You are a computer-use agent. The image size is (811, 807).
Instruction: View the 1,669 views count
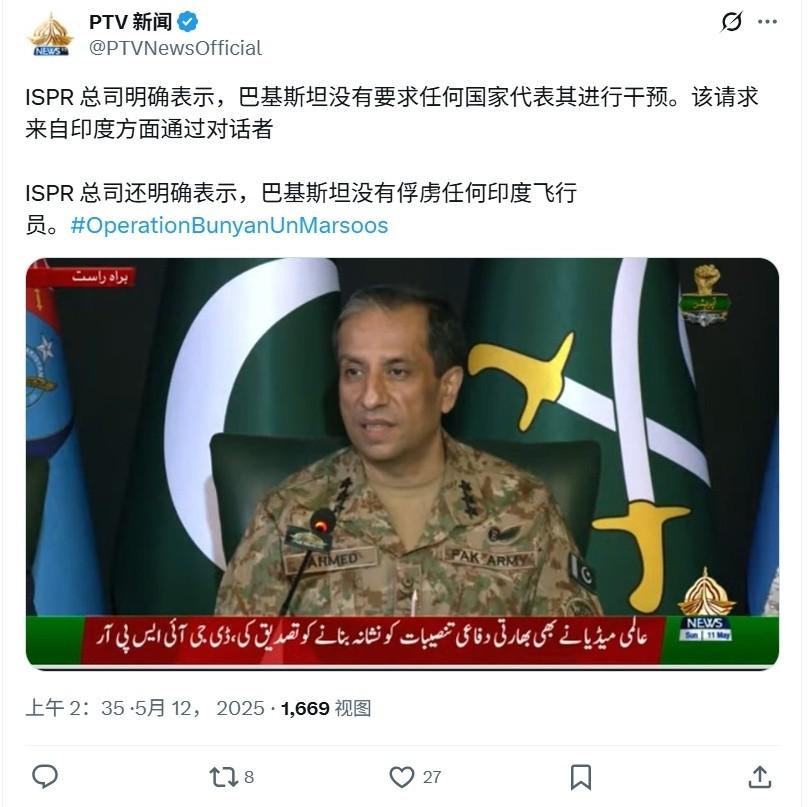(x=326, y=708)
